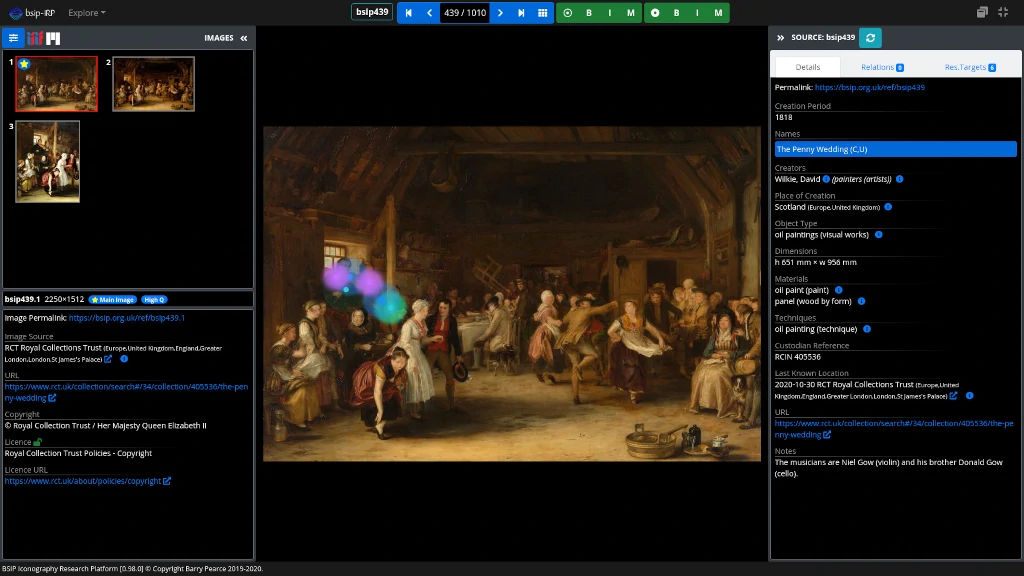Show info for creator Wilkie, David
This screenshot has width=1024, height=576.
click(826, 179)
